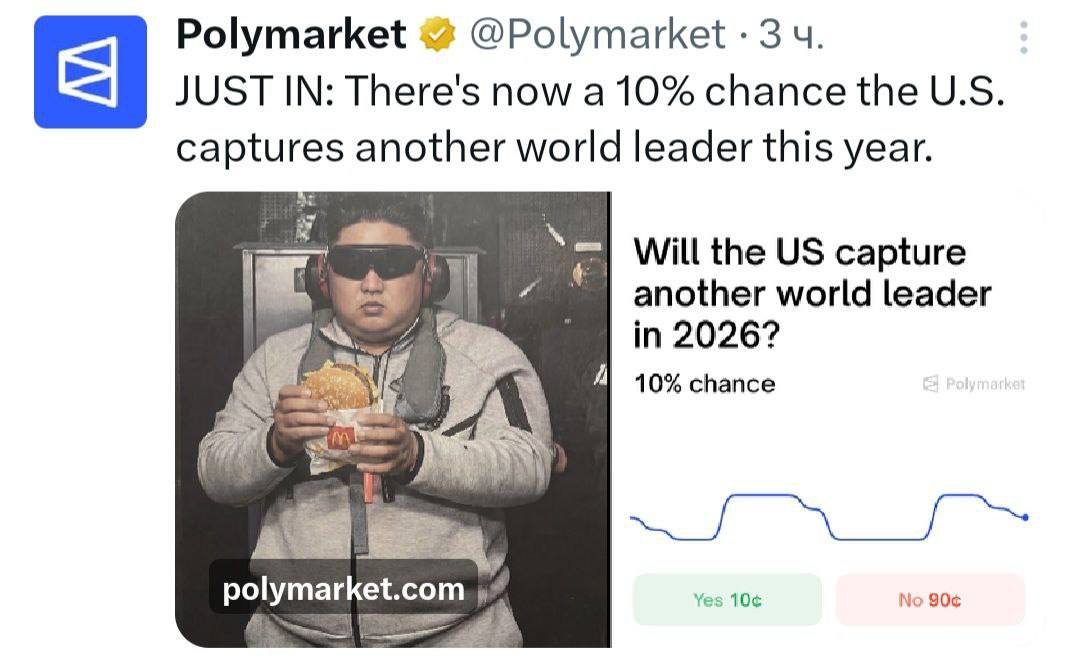Click the dark sunglasses in the photo
Viewport: 1080px width, 667px height.
[x=375, y=262]
